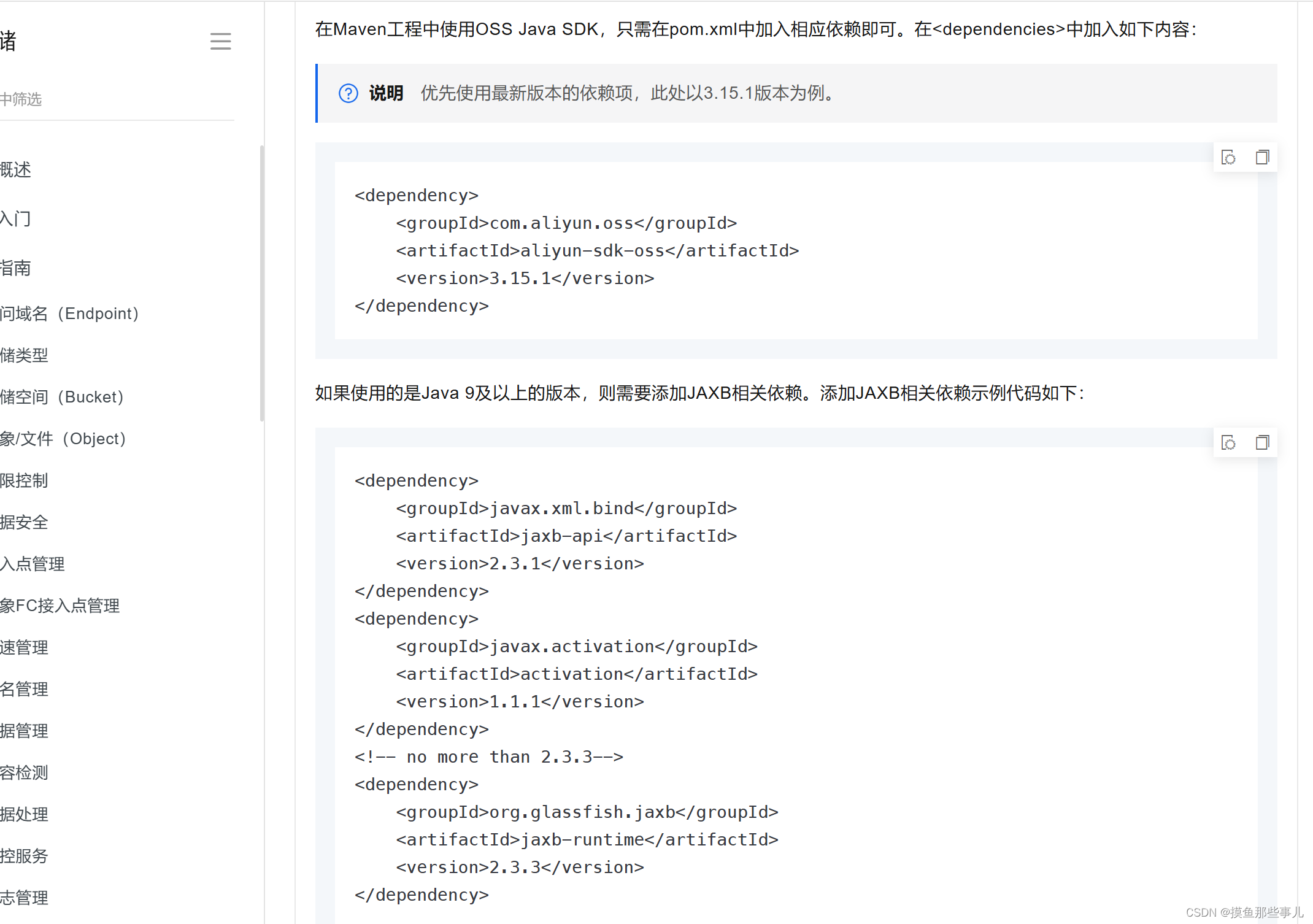The width and height of the screenshot is (1313, 924).
Task: Select the 域名 (Endpoint) sidebar item
Action: pyautogui.click(x=69, y=314)
